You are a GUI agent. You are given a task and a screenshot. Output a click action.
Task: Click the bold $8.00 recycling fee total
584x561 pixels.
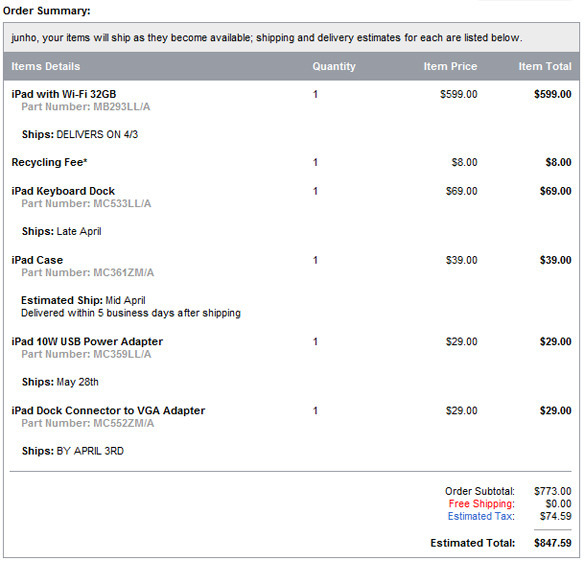pos(558,162)
